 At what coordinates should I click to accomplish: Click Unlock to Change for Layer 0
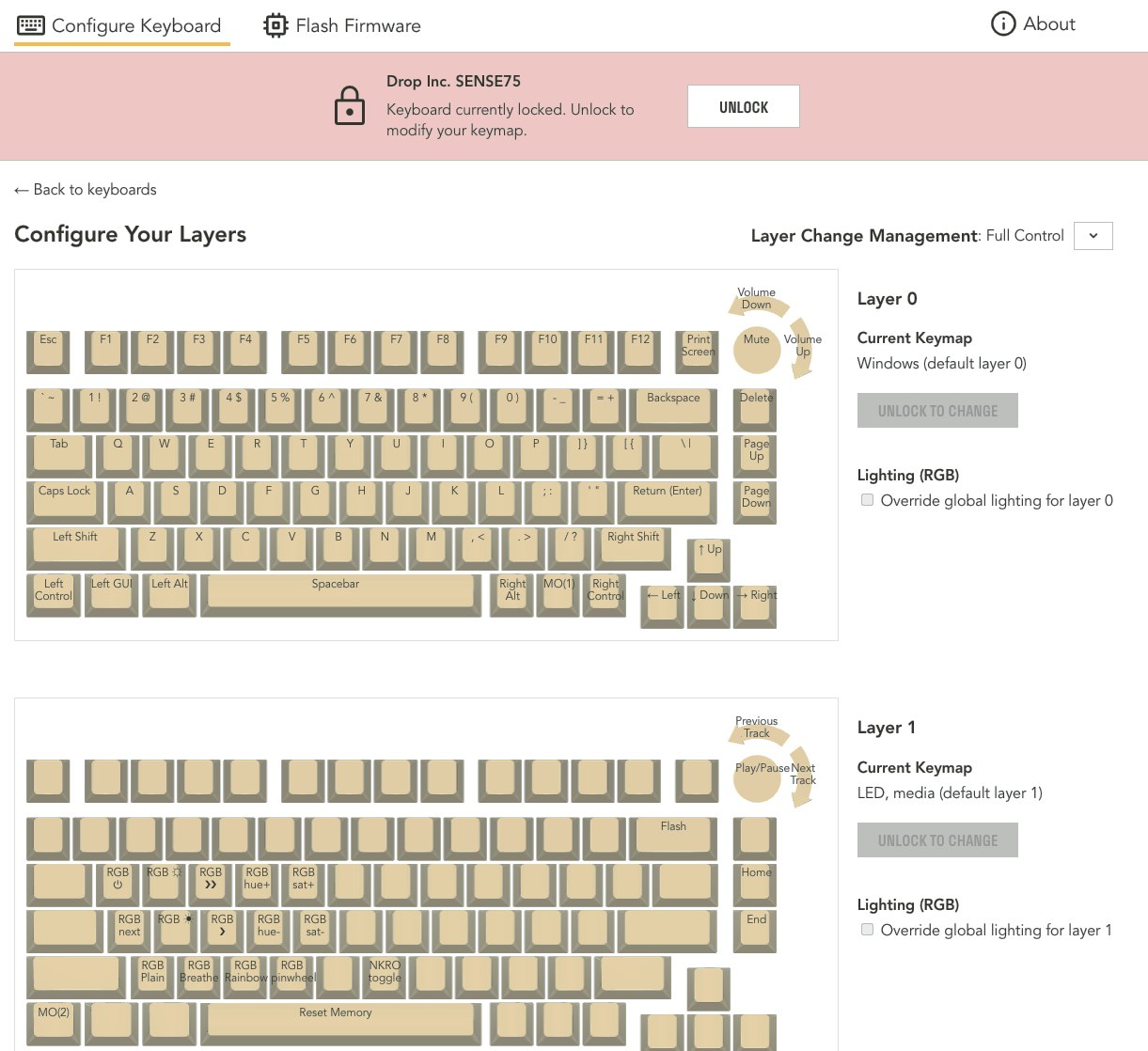(936, 411)
